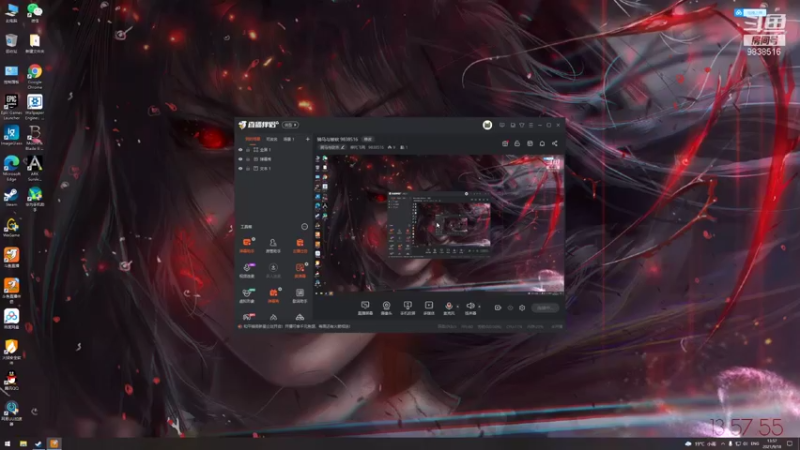Image resolution: width=800 pixels, height=450 pixels.
Task: Lock the third source layer
Action: [248, 168]
